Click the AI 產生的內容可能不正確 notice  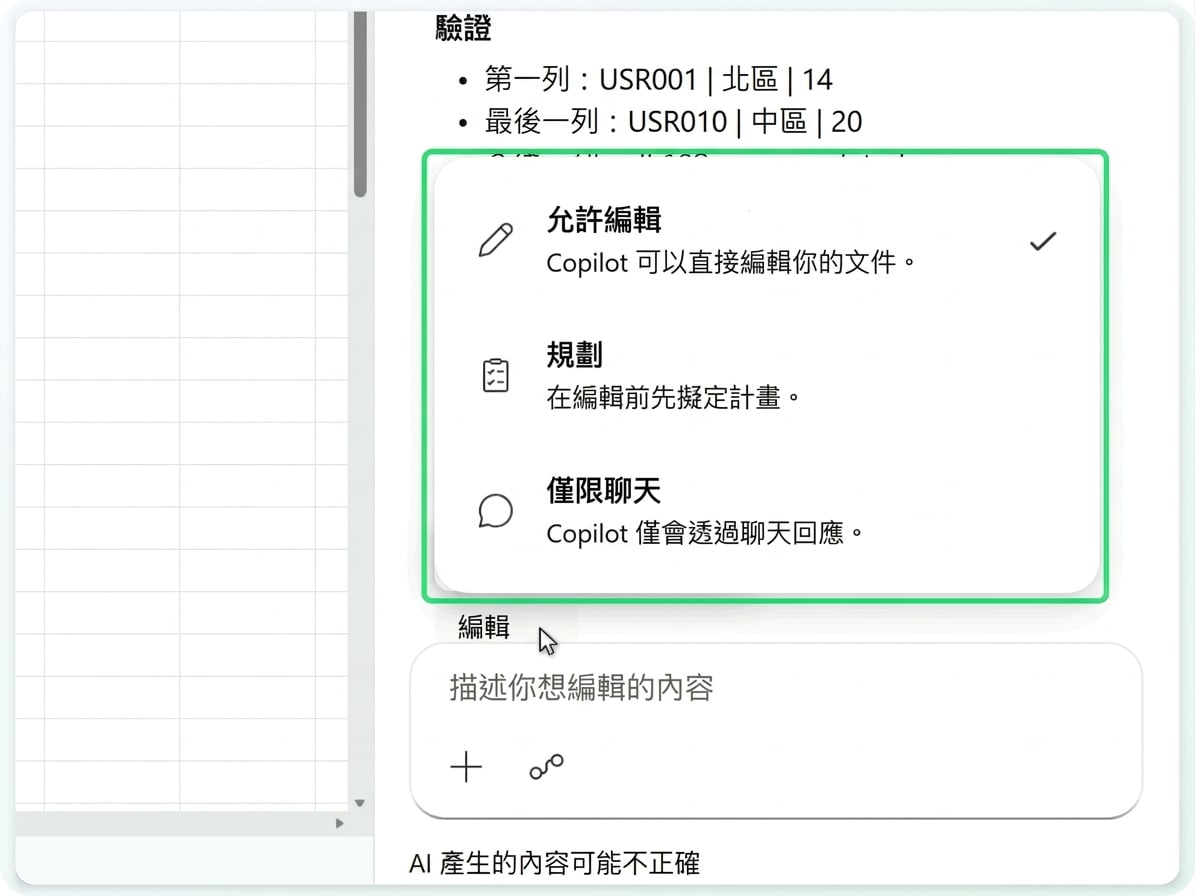click(554, 863)
